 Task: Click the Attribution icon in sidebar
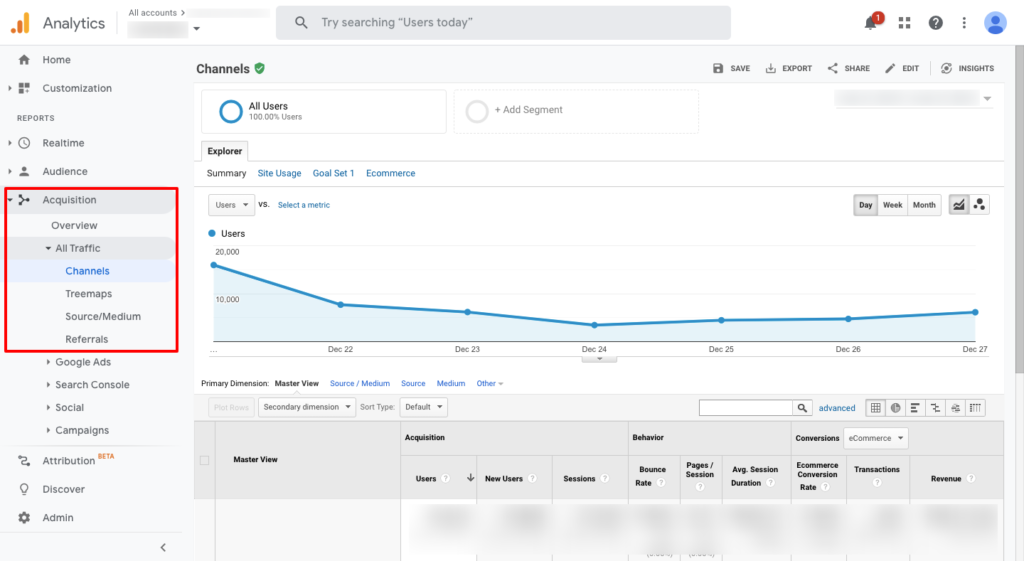pos(24,460)
